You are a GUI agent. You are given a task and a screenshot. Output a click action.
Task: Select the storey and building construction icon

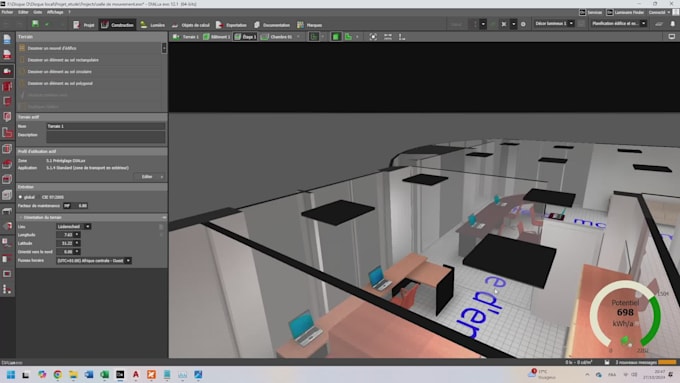tap(7, 86)
